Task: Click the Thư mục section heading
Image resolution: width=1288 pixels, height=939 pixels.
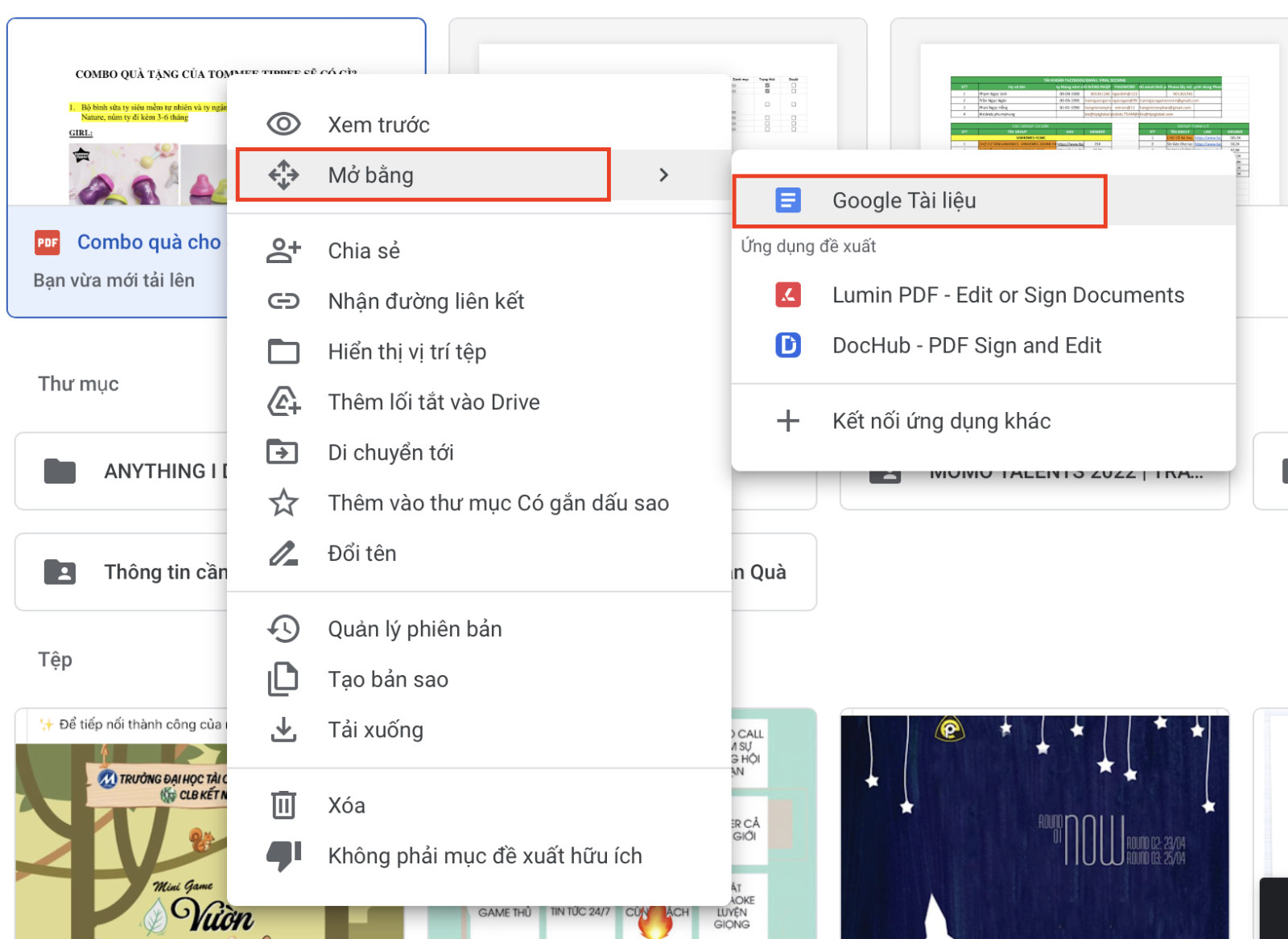Action: tap(78, 384)
